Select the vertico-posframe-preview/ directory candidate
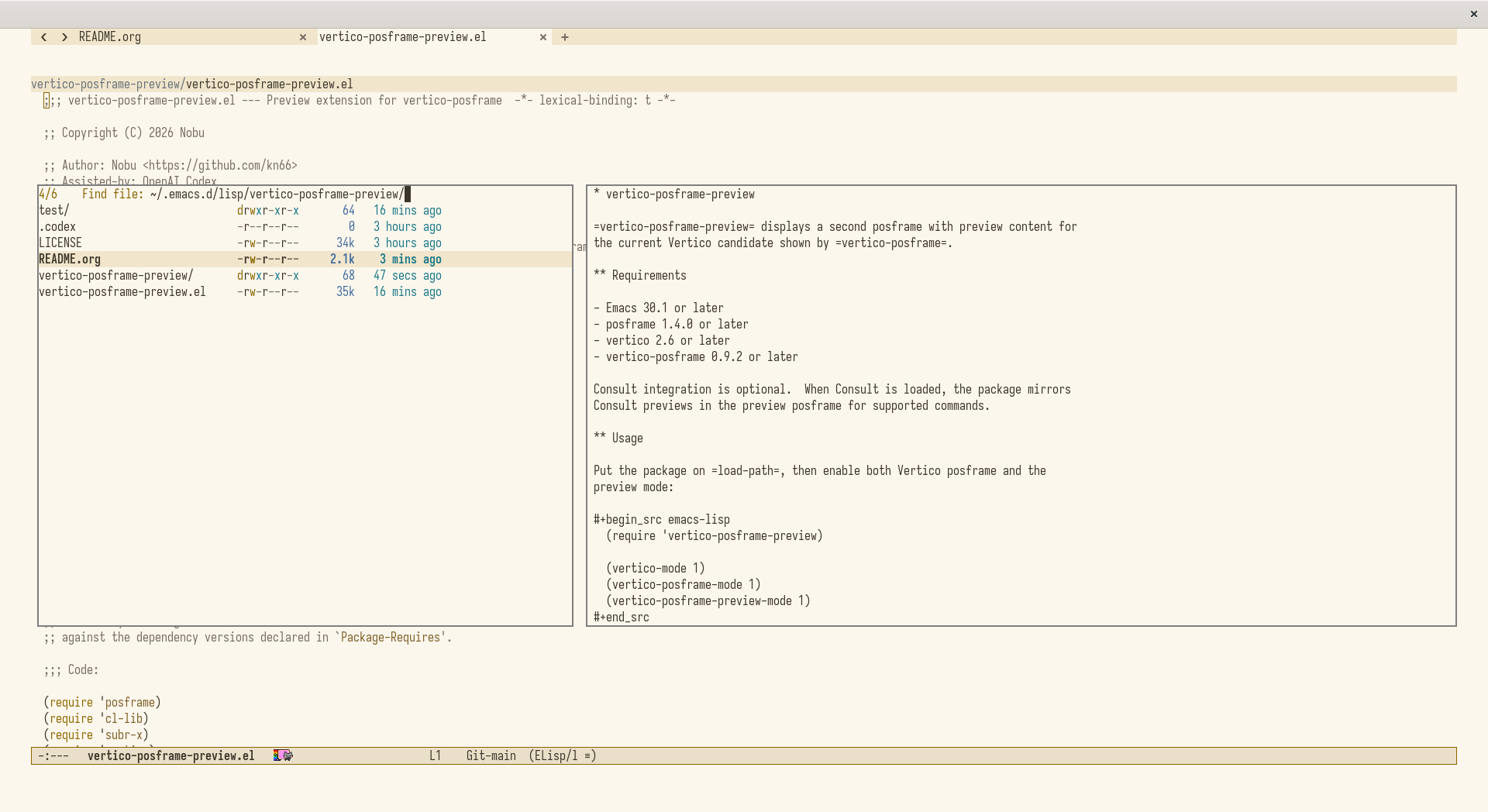 click(x=305, y=276)
